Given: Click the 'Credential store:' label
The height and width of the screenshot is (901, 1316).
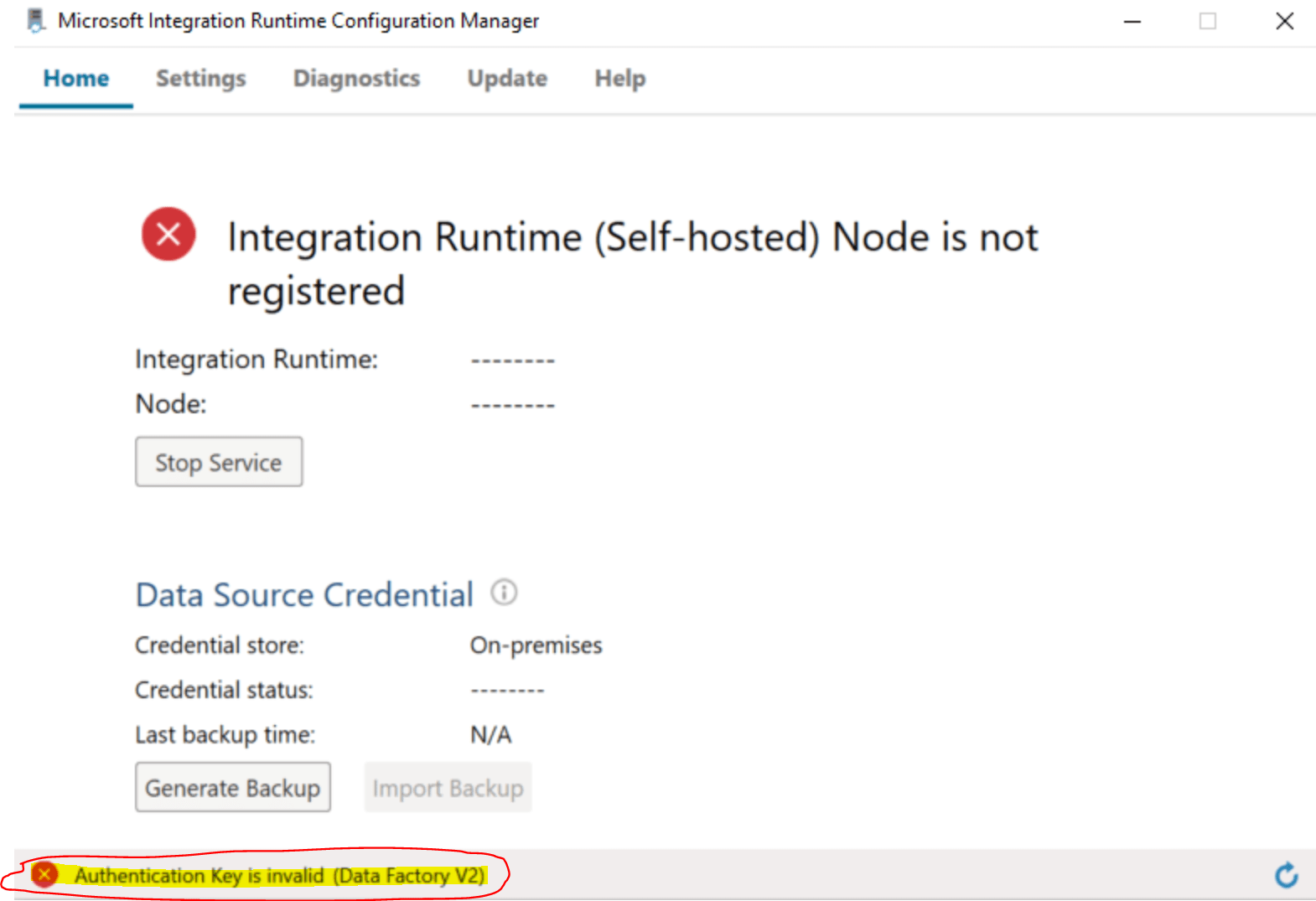Looking at the screenshot, I should point(220,645).
